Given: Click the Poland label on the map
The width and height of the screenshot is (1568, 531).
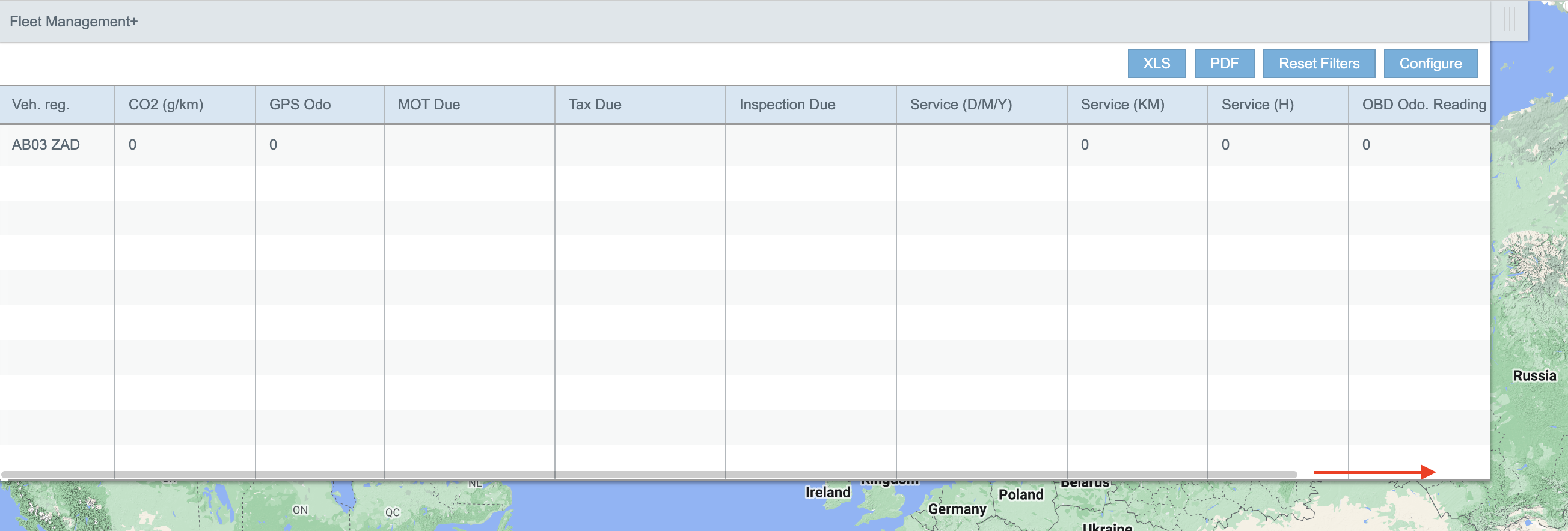Looking at the screenshot, I should pos(1020,494).
